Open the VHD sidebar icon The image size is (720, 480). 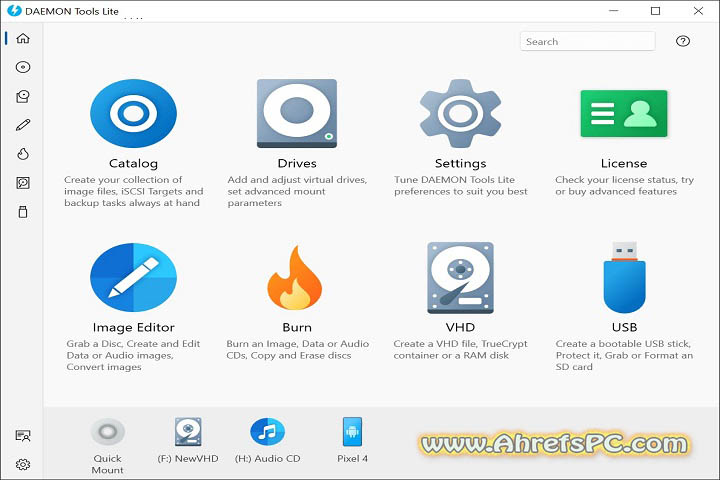tap(23, 183)
